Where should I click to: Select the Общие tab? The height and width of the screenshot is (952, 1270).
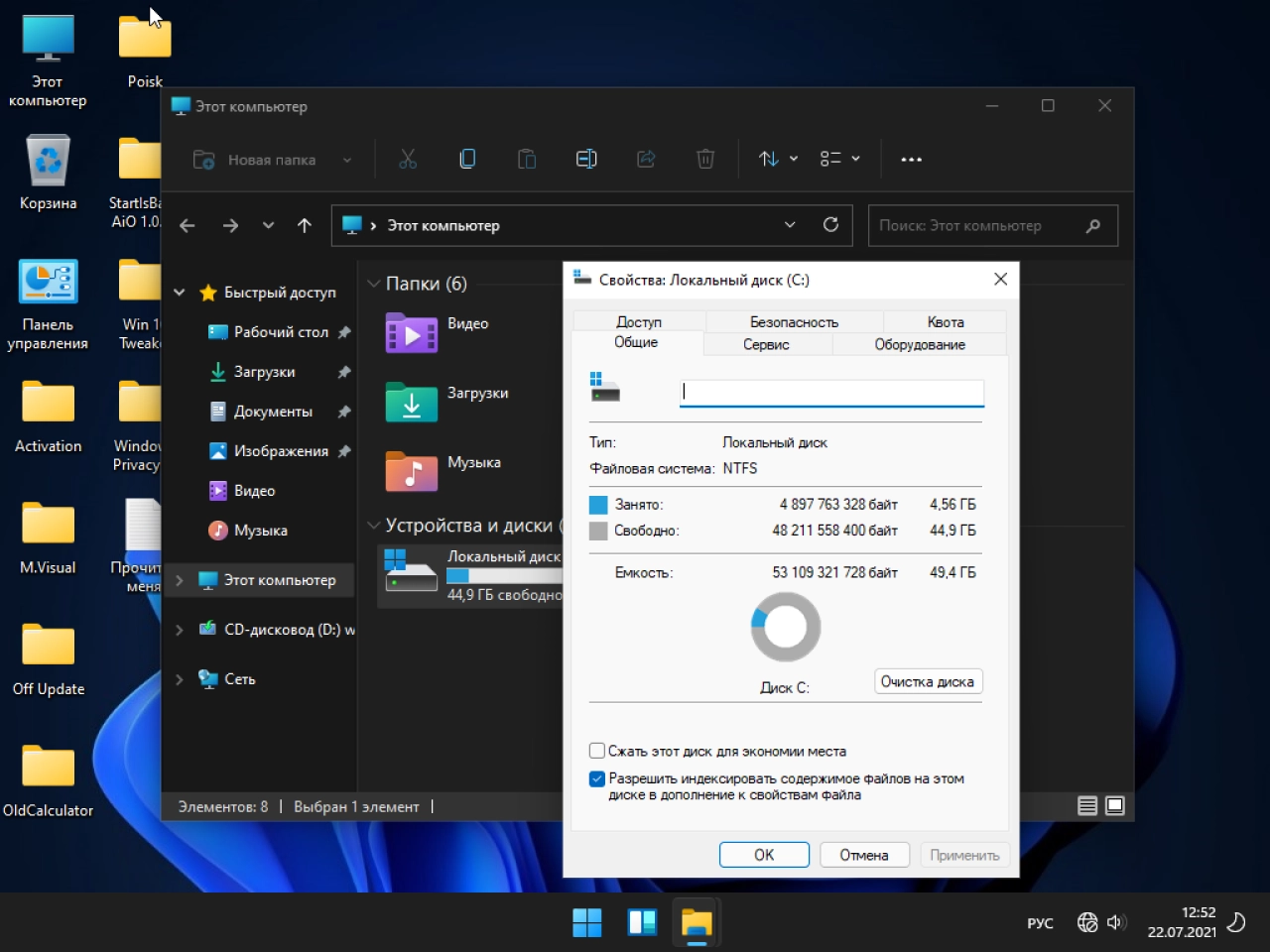click(636, 342)
